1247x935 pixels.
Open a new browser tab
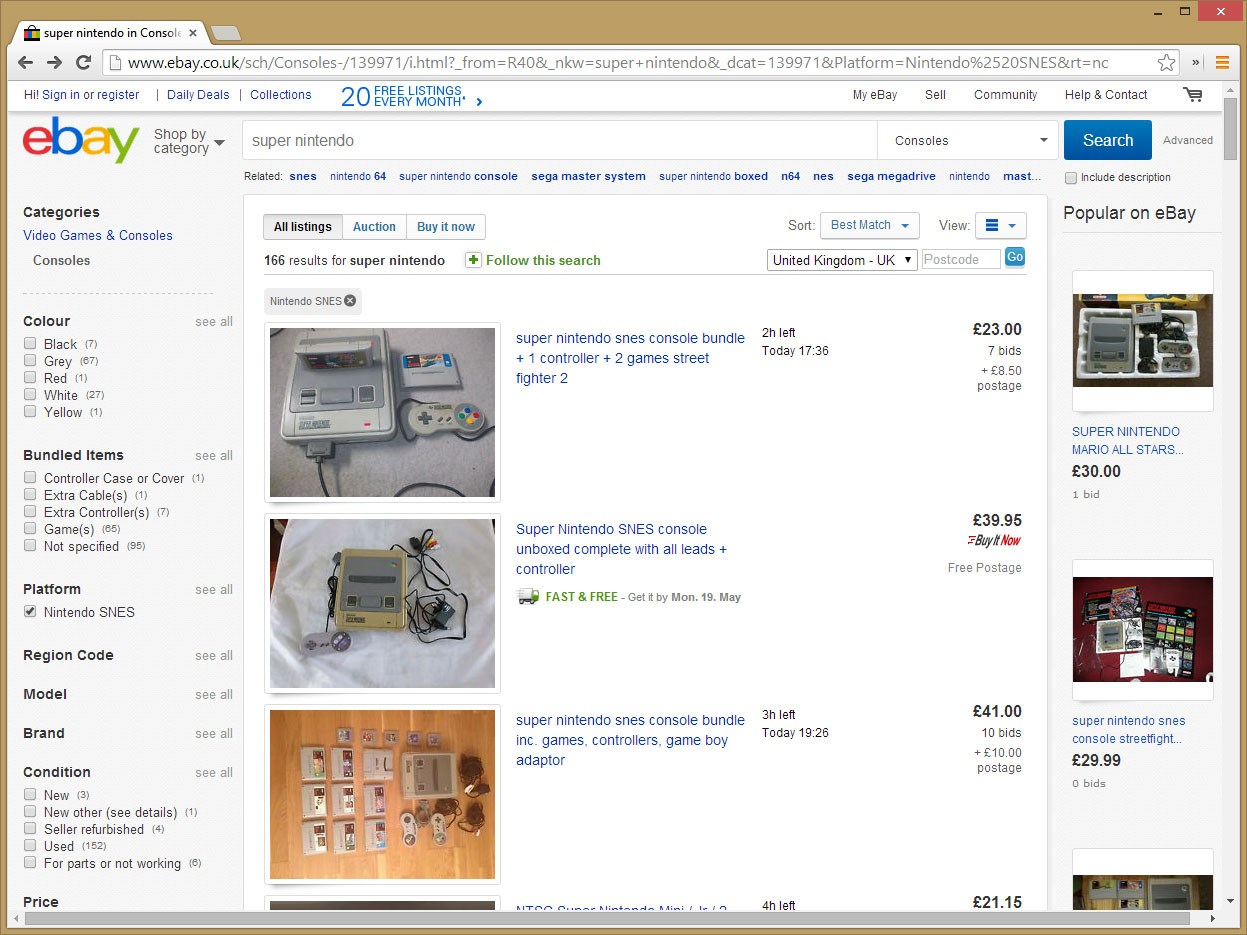226,33
